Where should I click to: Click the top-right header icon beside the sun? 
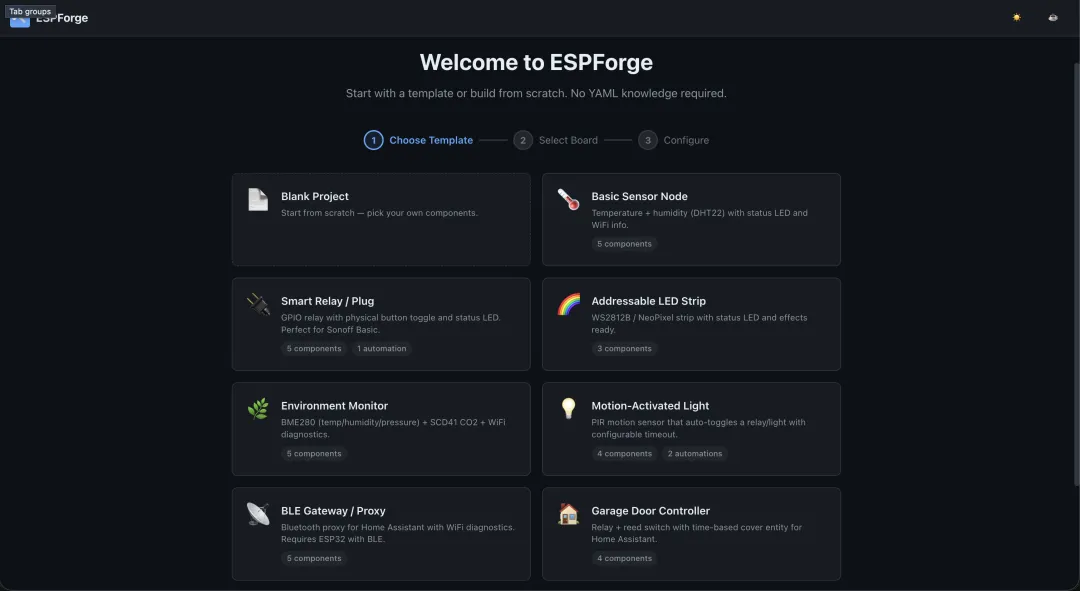[1052, 18]
